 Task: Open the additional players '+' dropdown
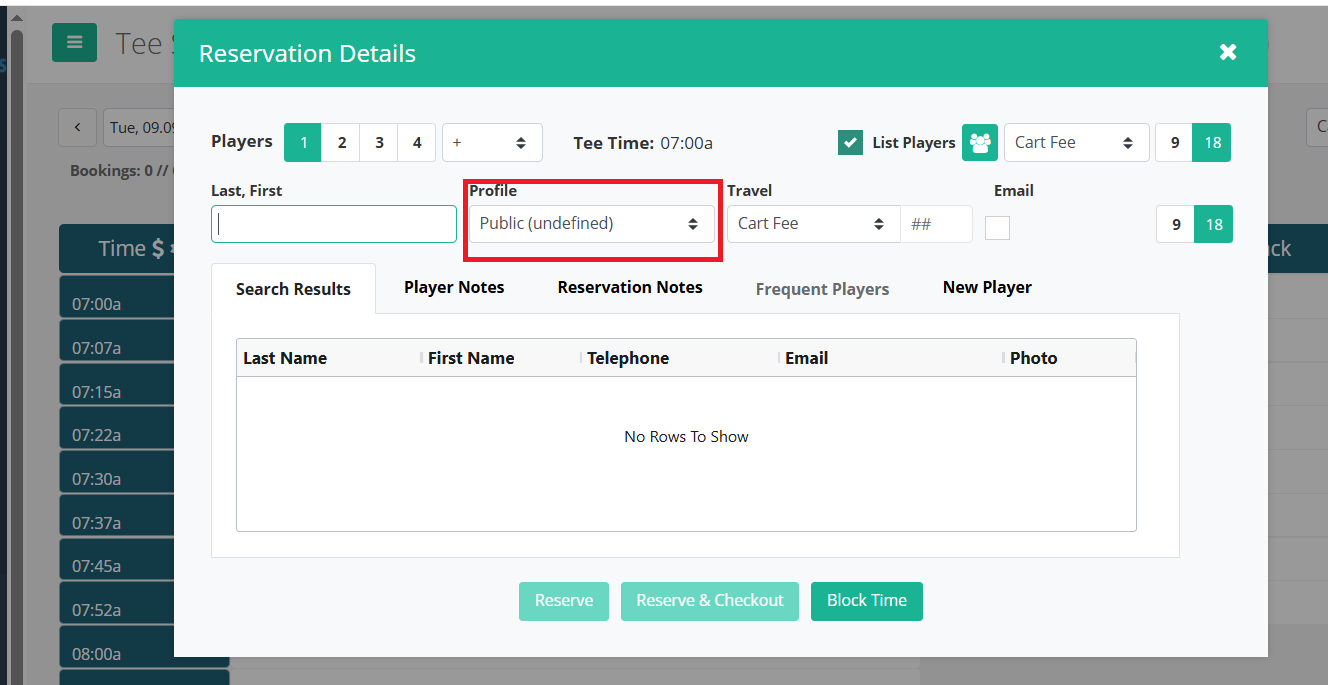point(492,143)
